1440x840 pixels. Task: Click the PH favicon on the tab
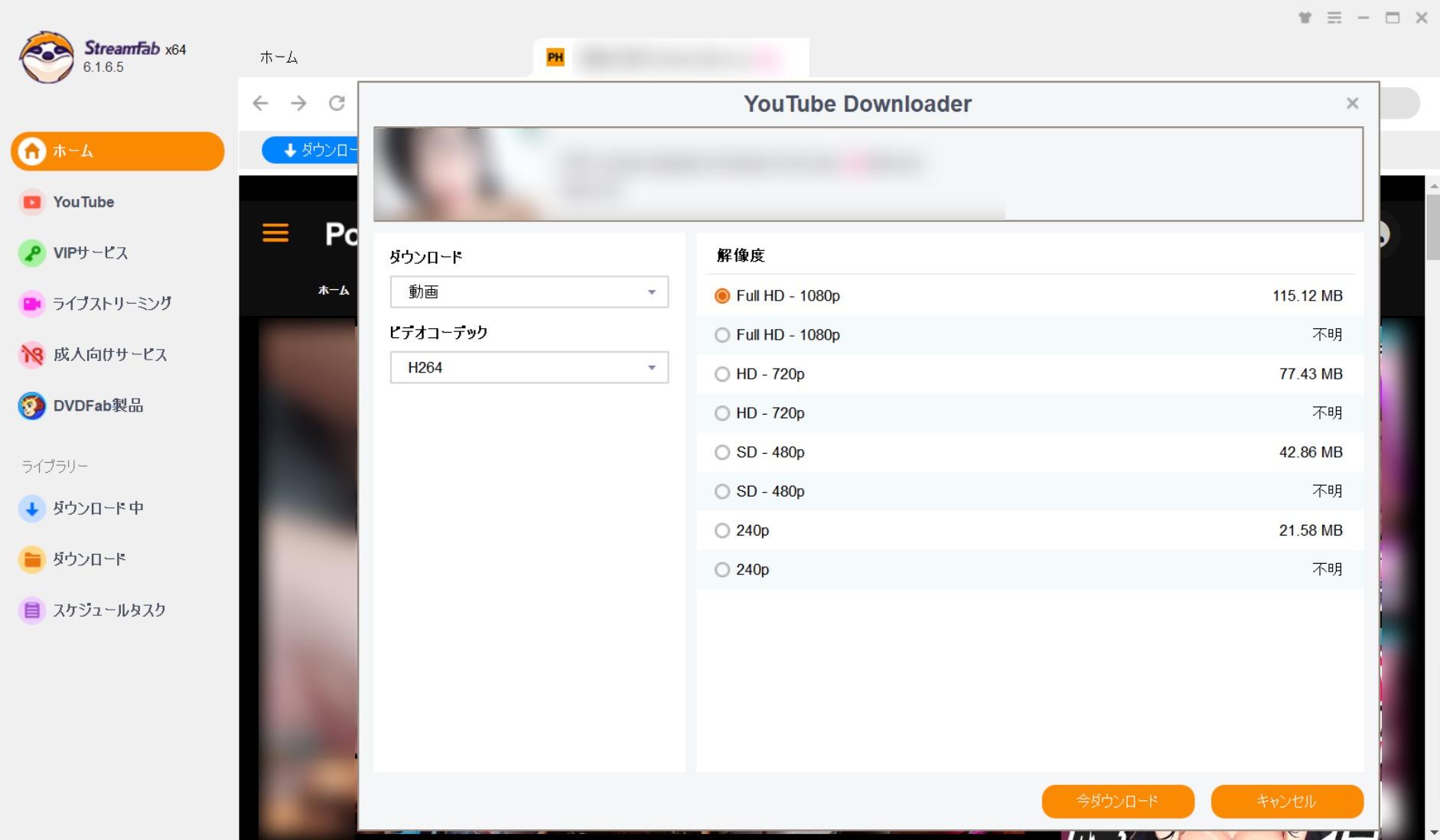tap(555, 57)
